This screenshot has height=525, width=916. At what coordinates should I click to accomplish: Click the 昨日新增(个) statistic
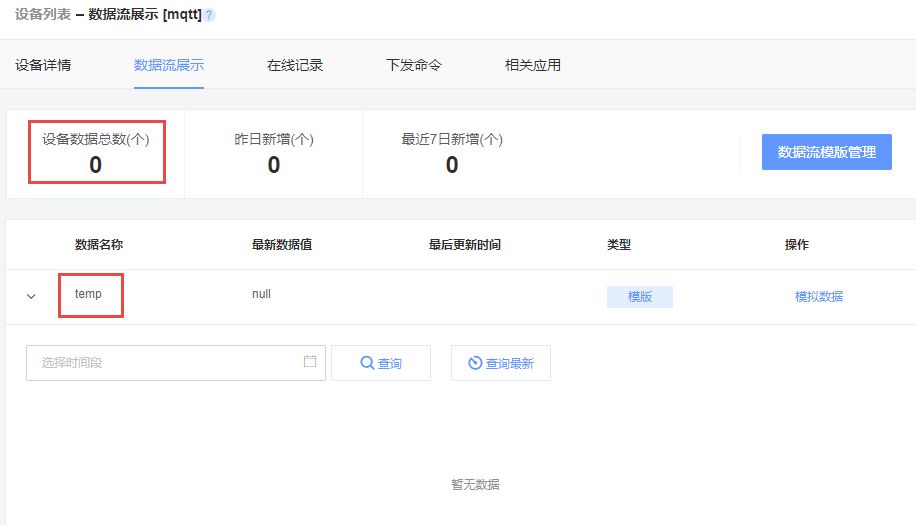[274, 153]
